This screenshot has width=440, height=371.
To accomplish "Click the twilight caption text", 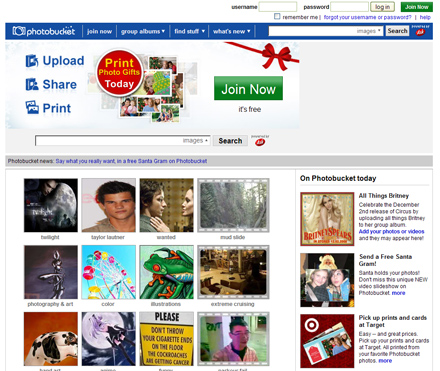I will pyautogui.click(x=50, y=237).
